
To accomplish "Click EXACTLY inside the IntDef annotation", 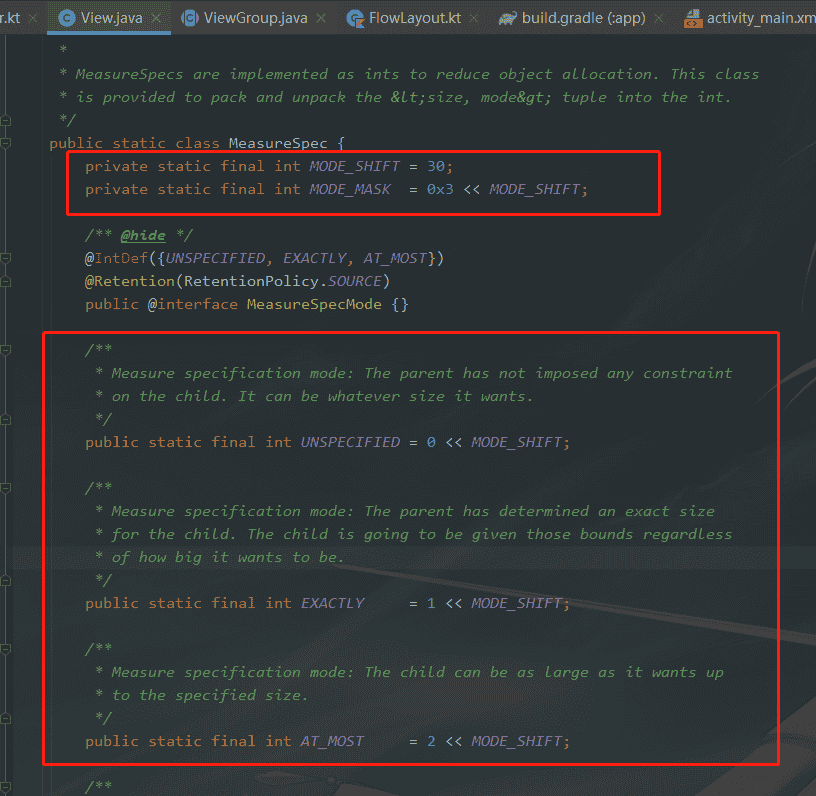I will coord(314,258).
